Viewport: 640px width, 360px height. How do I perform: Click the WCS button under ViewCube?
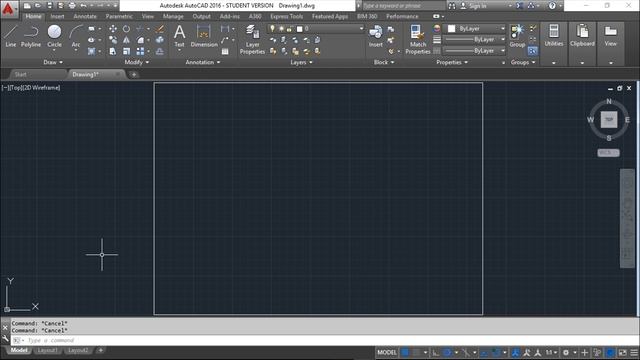(608, 153)
